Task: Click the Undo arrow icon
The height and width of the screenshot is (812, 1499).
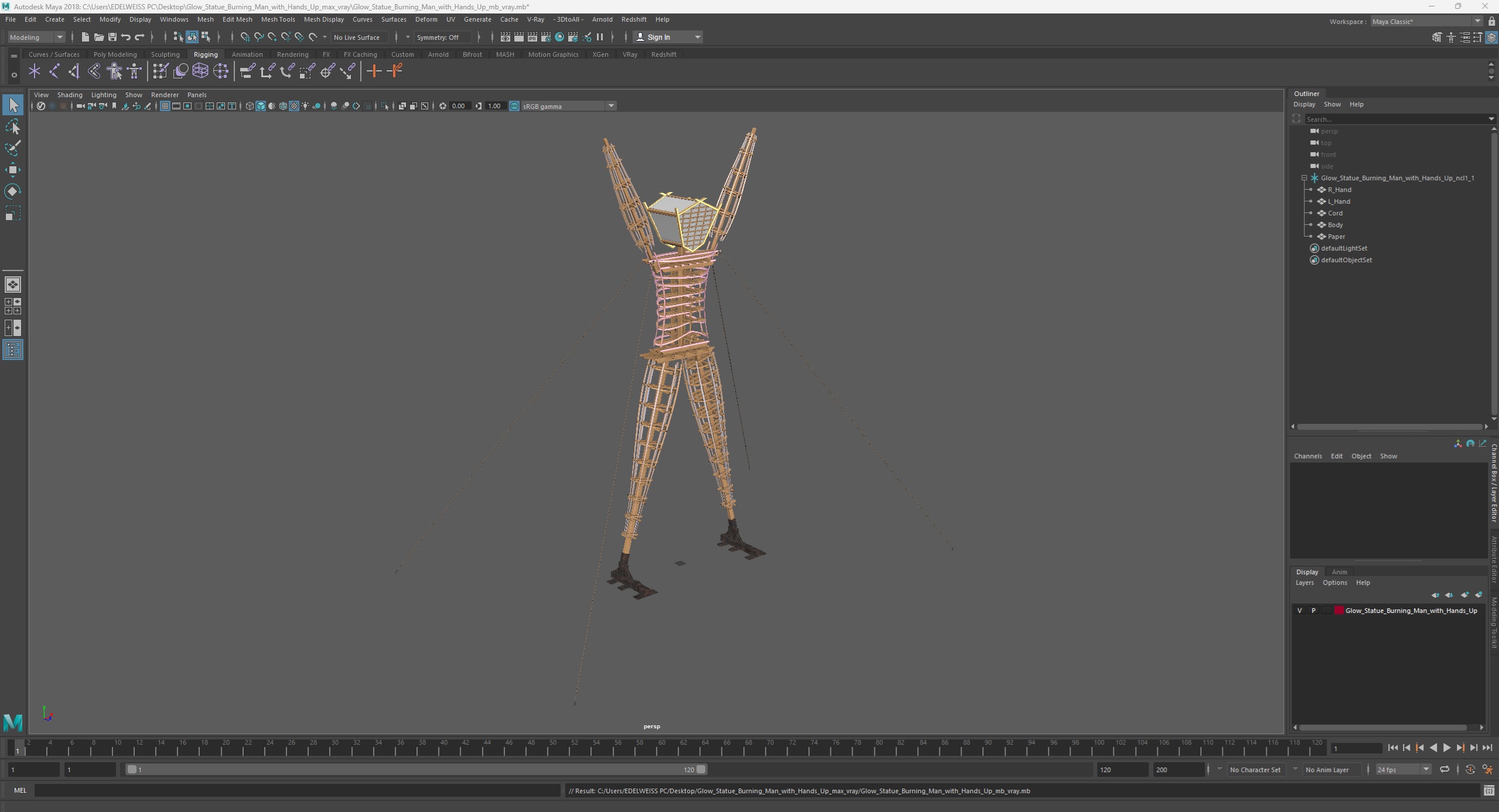Action: click(125, 37)
